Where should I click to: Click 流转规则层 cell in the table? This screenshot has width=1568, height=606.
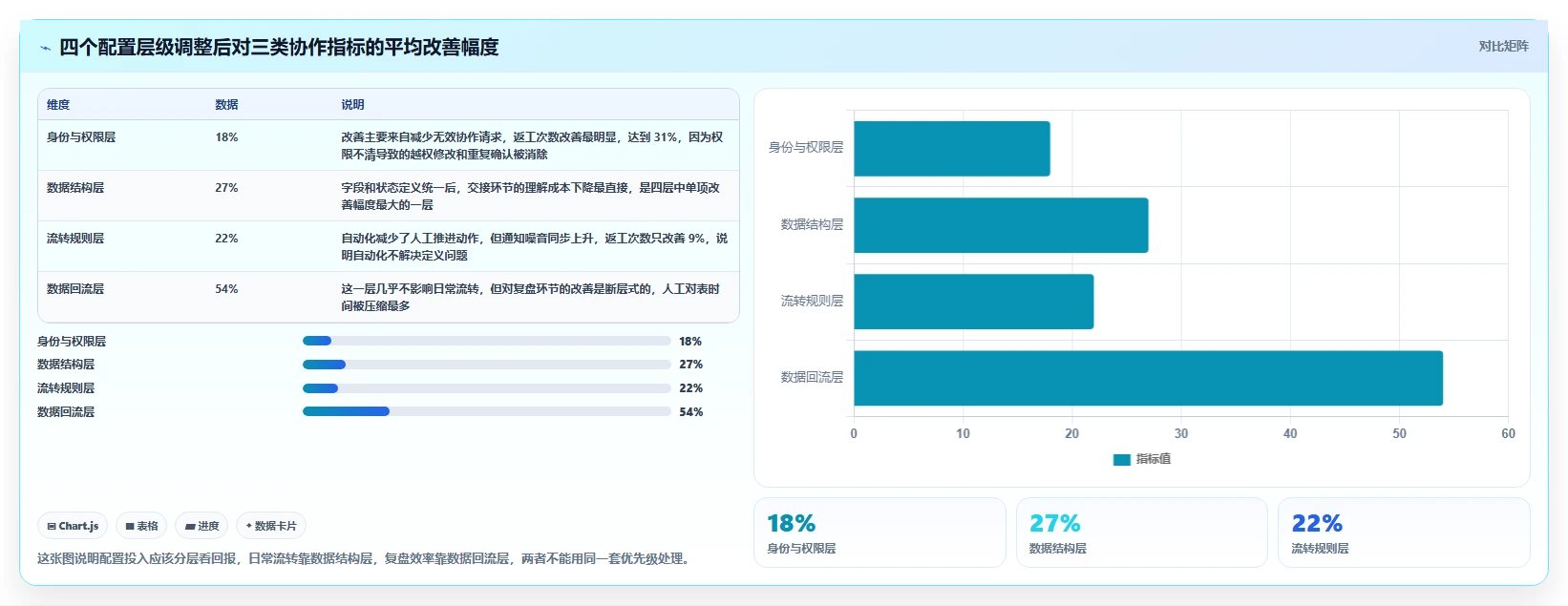[75, 239]
